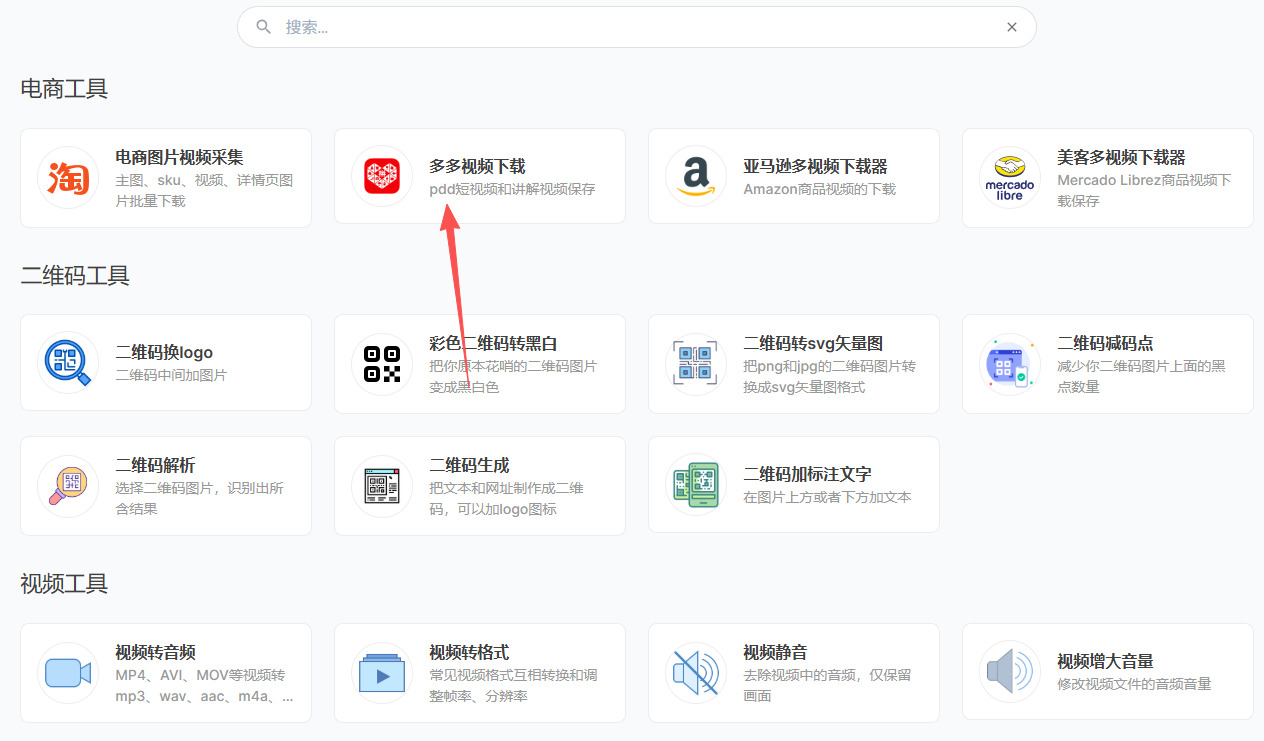Image resolution: width=1264 pixels, height=741 pixels.
Task: Click the 二维码生成 browser QR icon
Action: coord(382,486)
